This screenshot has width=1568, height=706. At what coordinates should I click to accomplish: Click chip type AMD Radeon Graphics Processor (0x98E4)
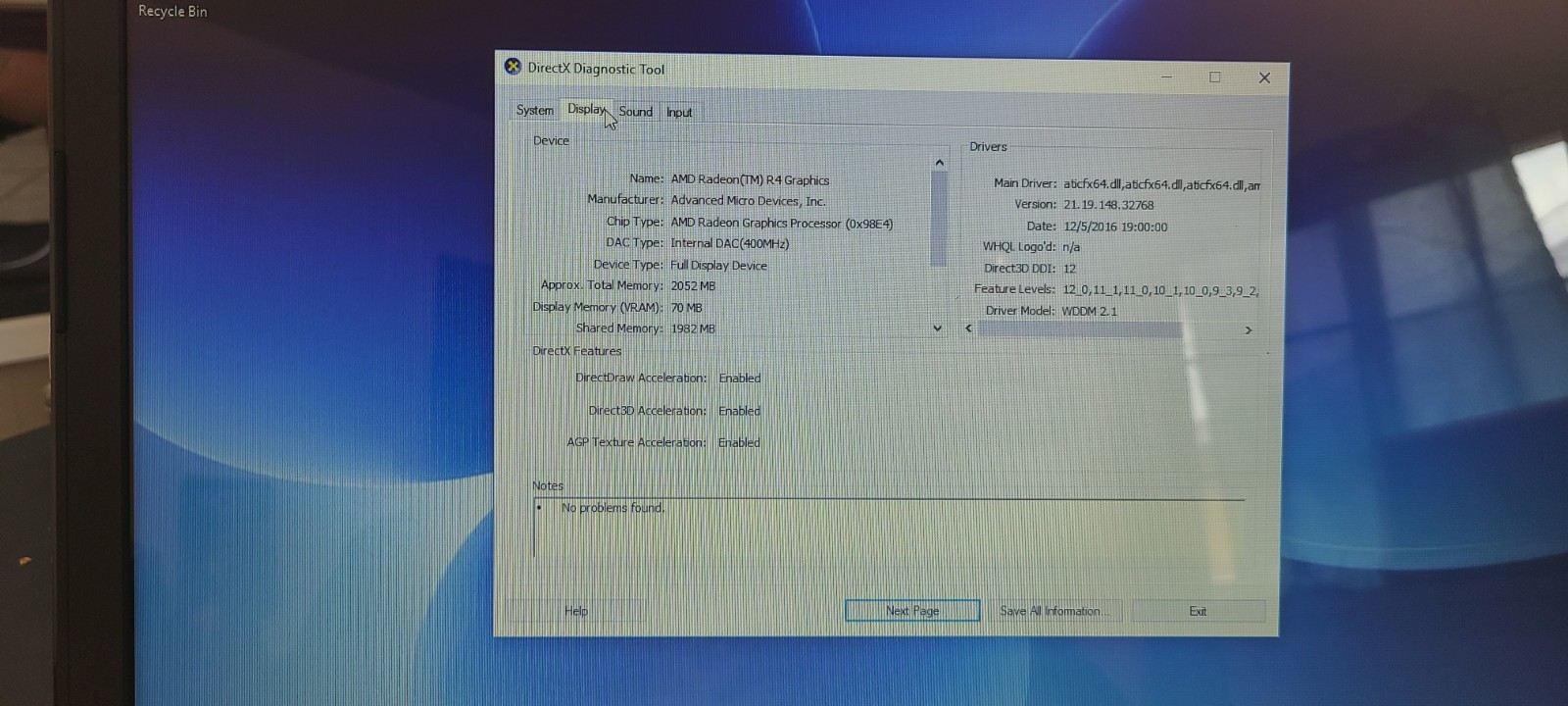pyautogui.click(x=782, y=224)
